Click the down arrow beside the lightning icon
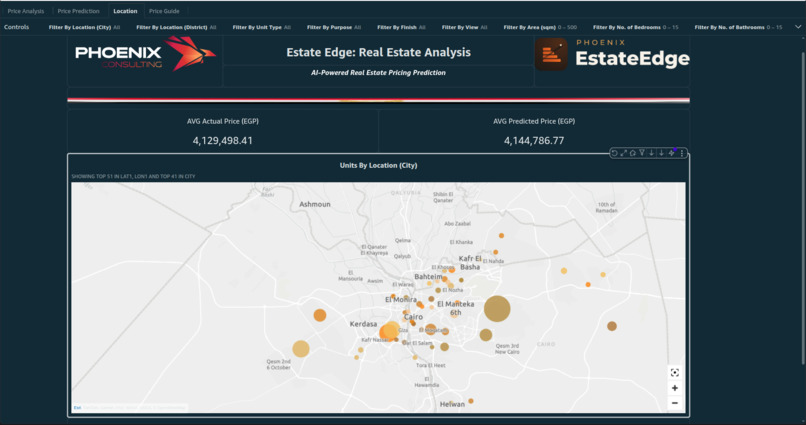 click(662, 153)
